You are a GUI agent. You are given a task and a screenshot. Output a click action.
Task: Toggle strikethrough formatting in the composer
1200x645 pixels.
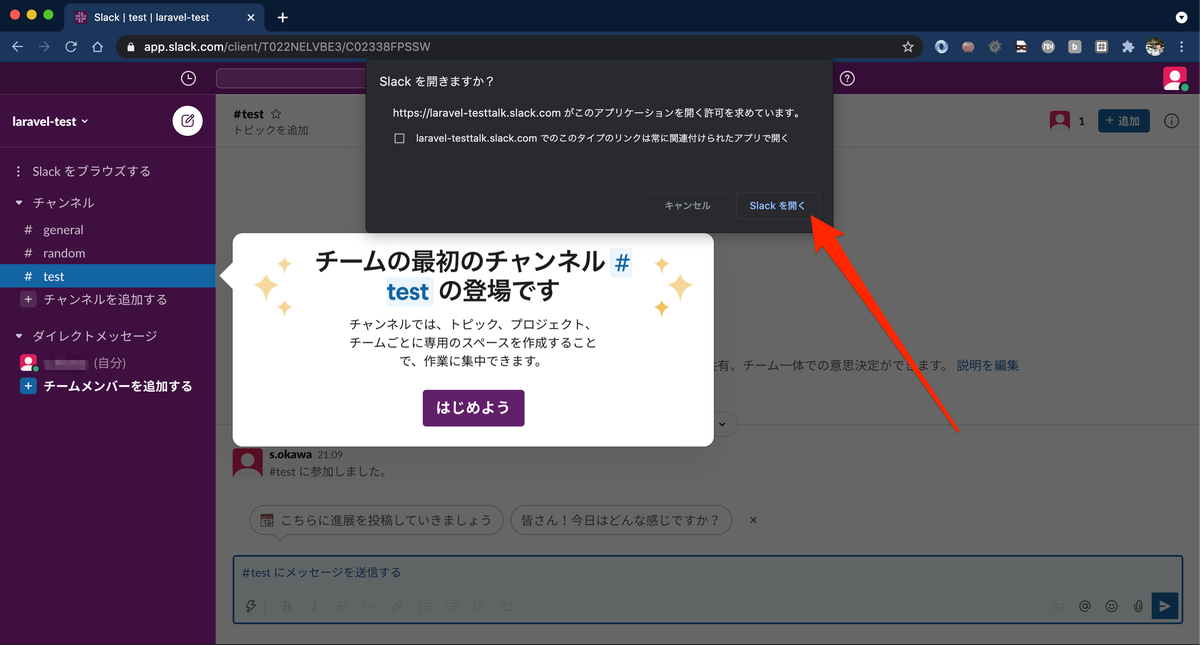tap(342, 606)
